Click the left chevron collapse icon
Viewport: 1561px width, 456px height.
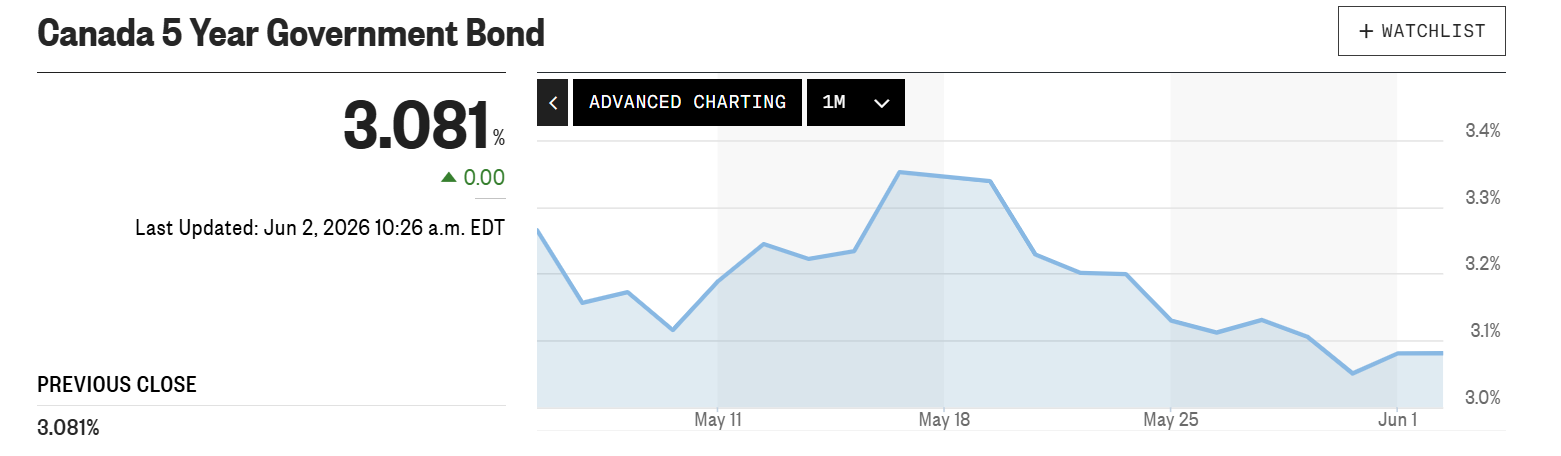coord(552,102)
